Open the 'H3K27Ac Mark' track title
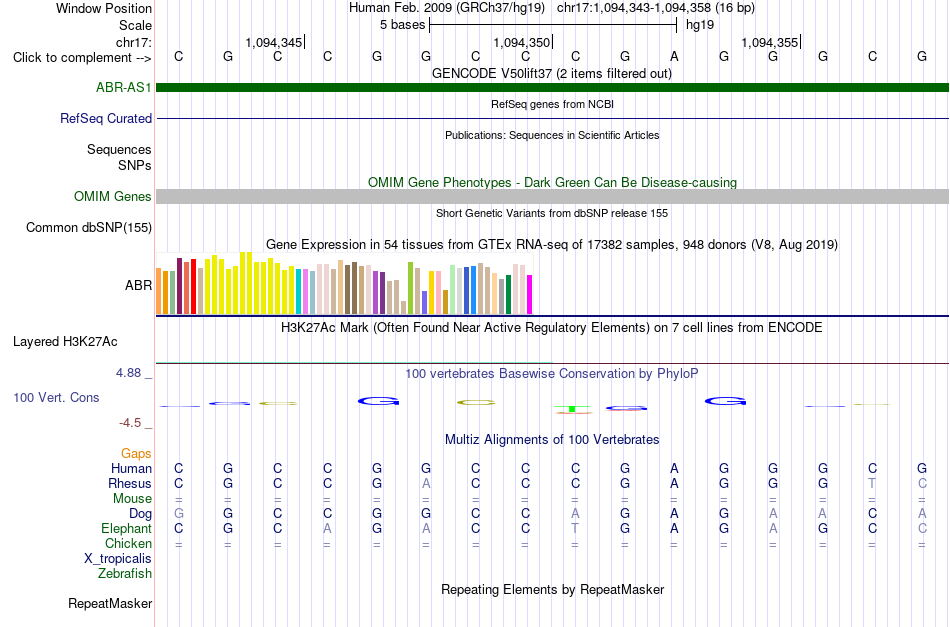This screenshot has height=627, width=950. click(552, 328)
